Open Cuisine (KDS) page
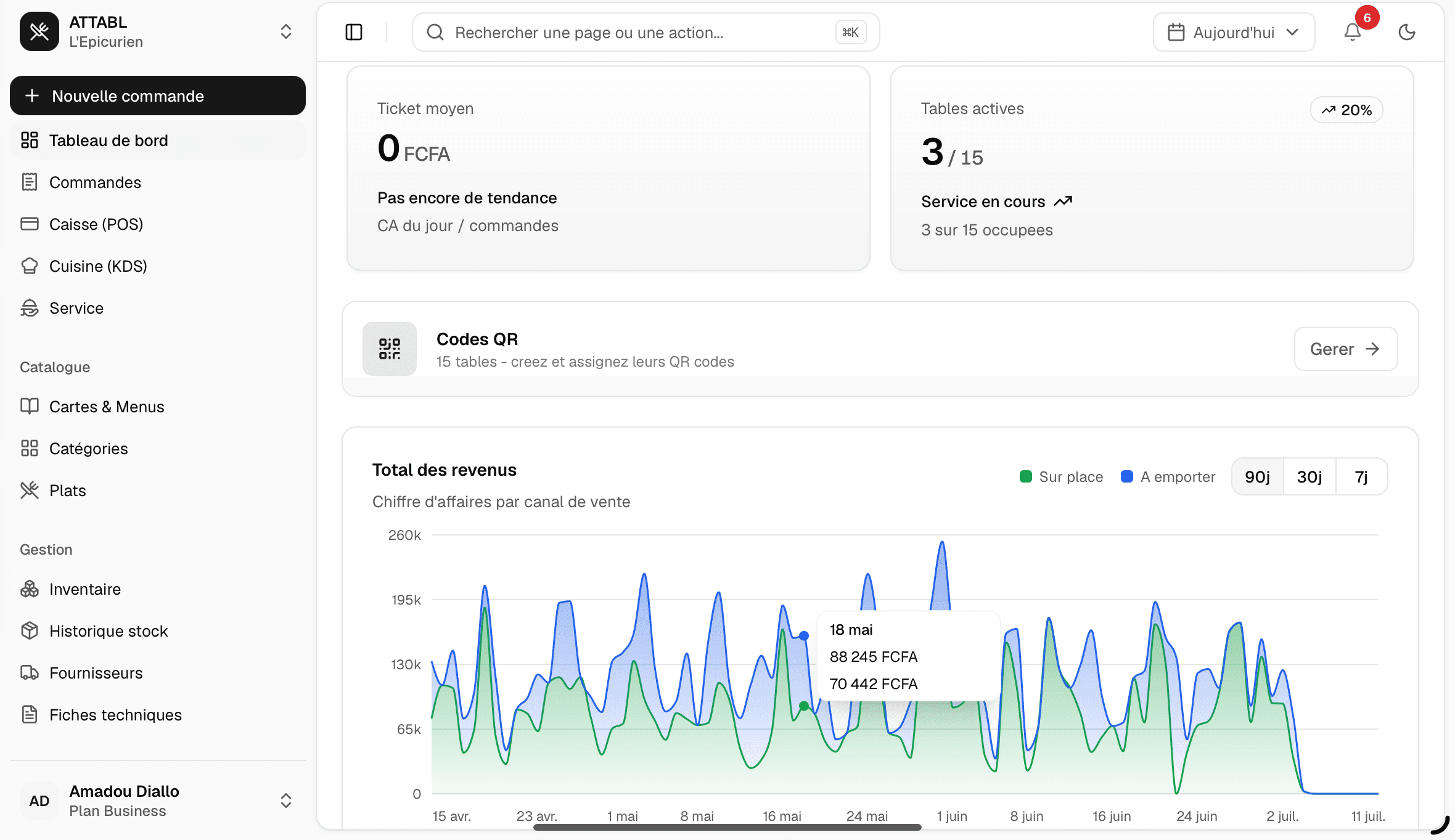Viewport: 1455px width, 840px height. click(158, 266)
